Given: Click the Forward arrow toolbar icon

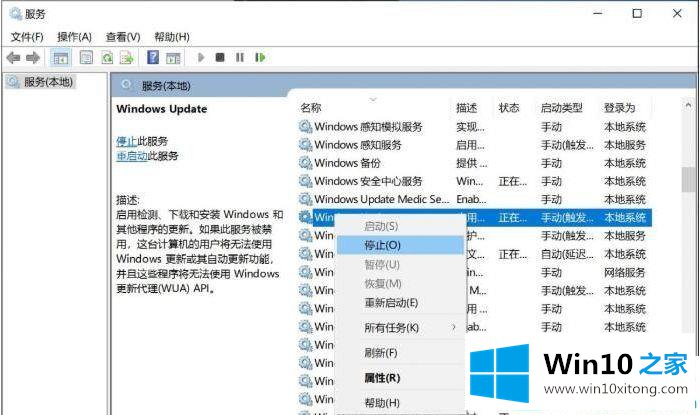Looking at the screenshot, I should pos(33,58).
